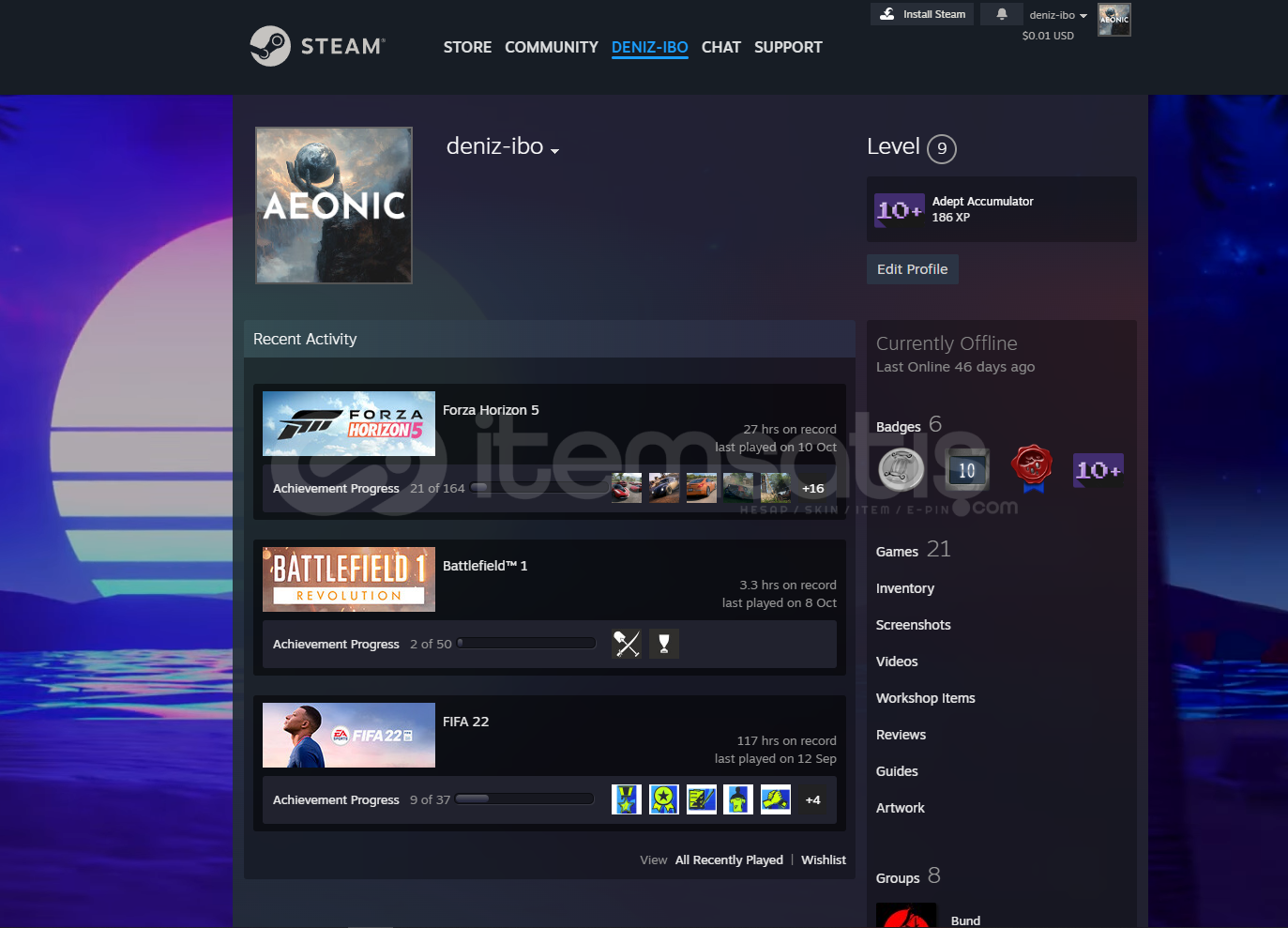Open the notifications bell
Viewport: 1288px width, 928px height.
1002,14
